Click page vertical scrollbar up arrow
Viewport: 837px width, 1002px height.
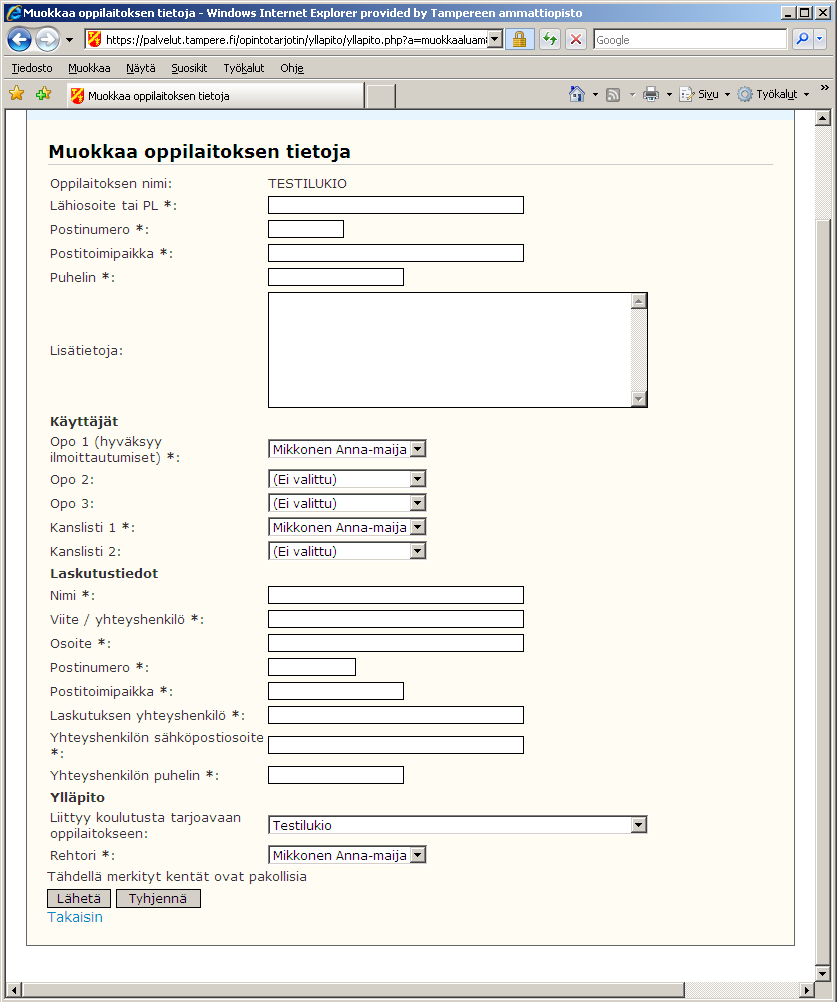pyautogui.click(x=823, y=118)
